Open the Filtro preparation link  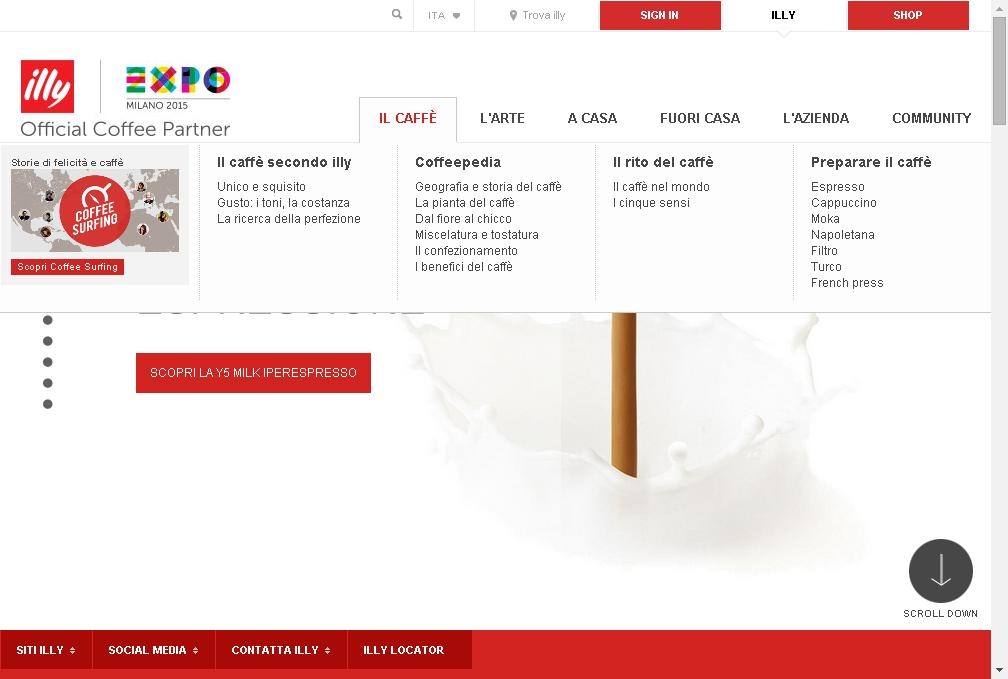[824, 251]
